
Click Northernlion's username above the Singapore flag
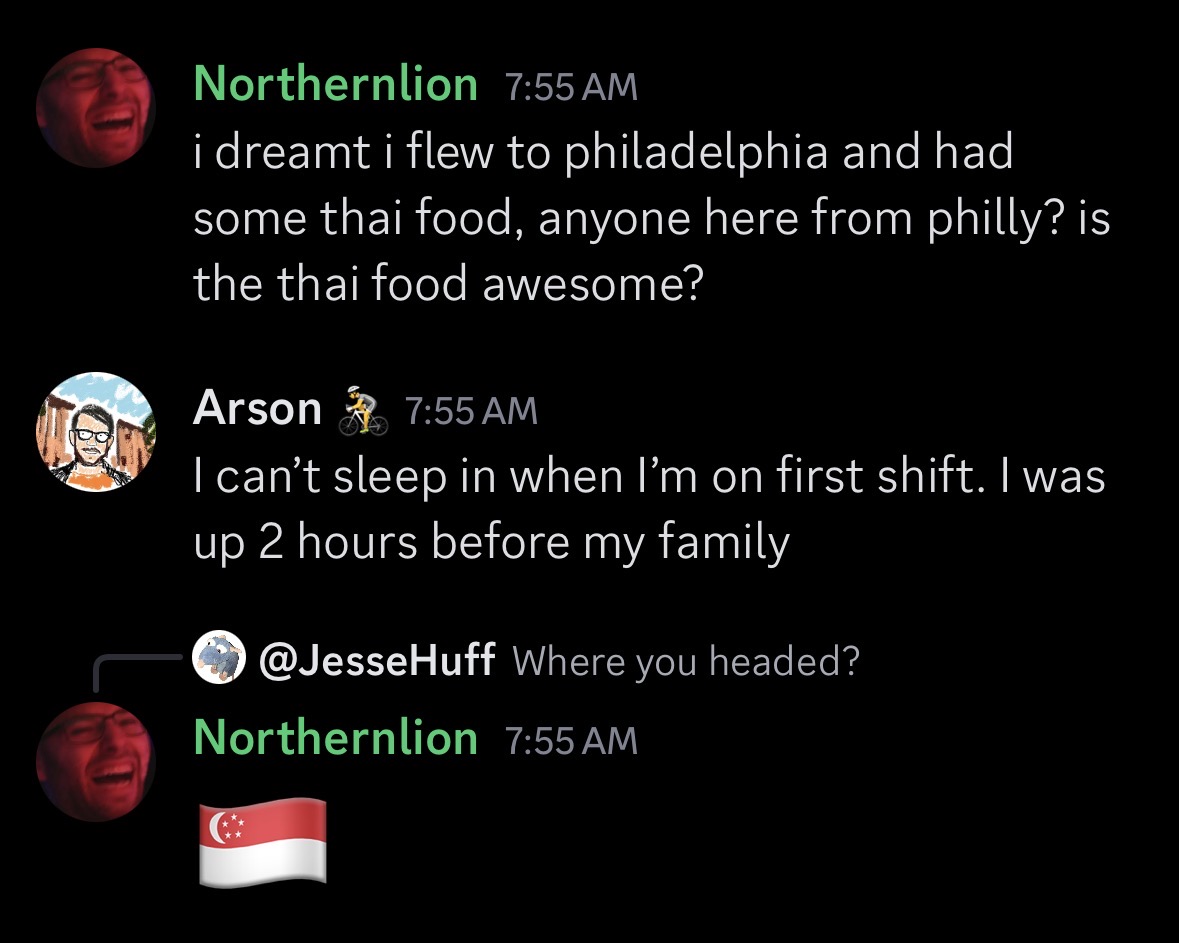coord(335,737)
